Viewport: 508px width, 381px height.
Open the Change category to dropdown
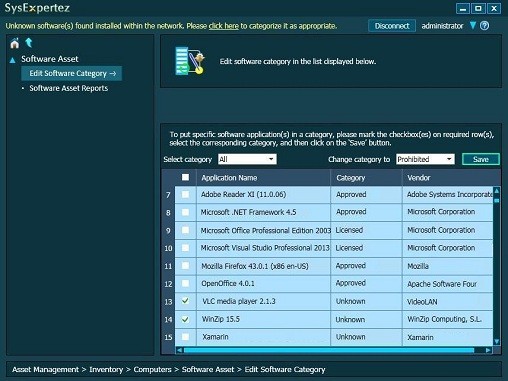click(x=425, y=159)
